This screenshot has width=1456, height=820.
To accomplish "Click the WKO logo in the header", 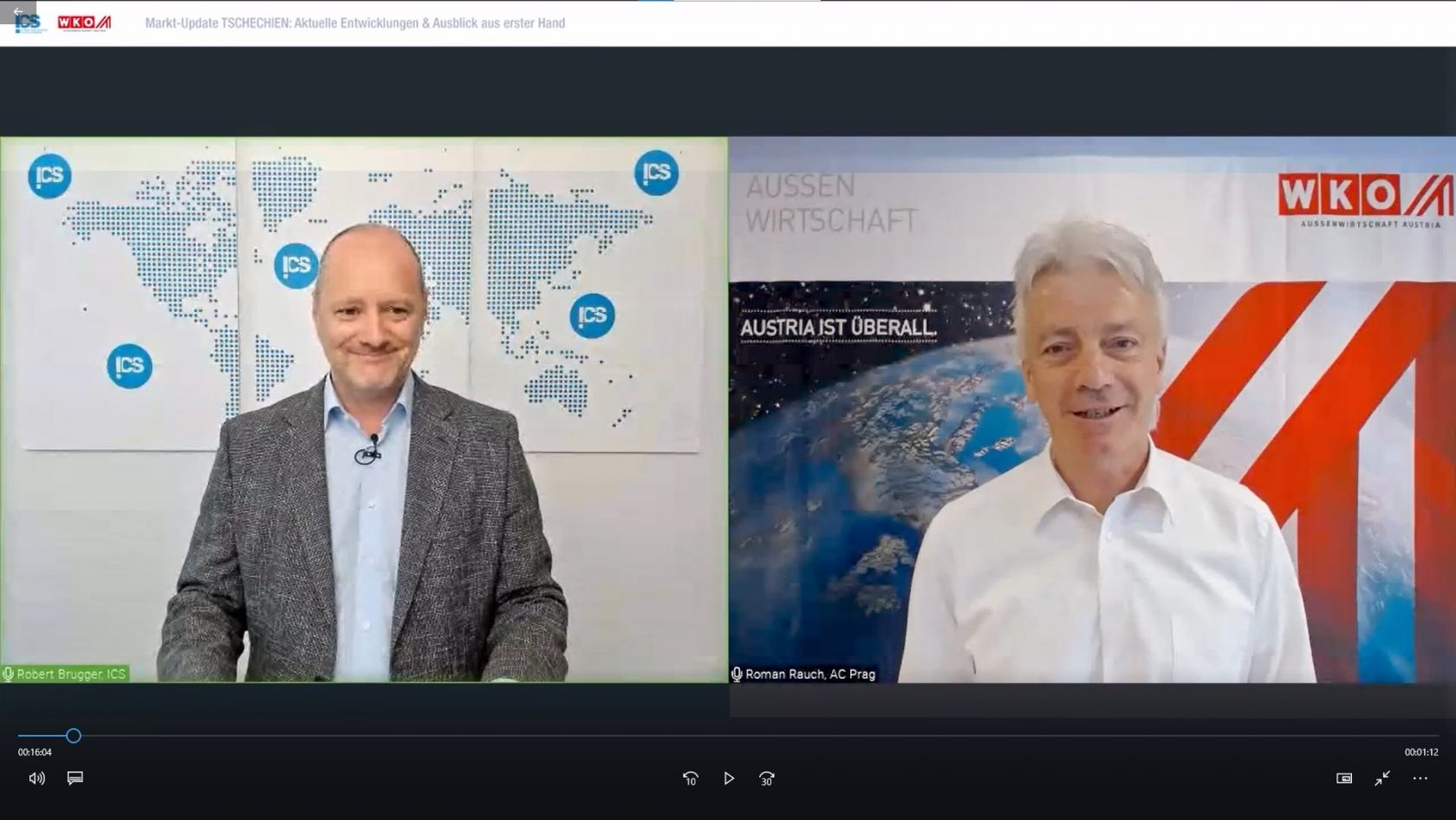I will pos(84,23).
